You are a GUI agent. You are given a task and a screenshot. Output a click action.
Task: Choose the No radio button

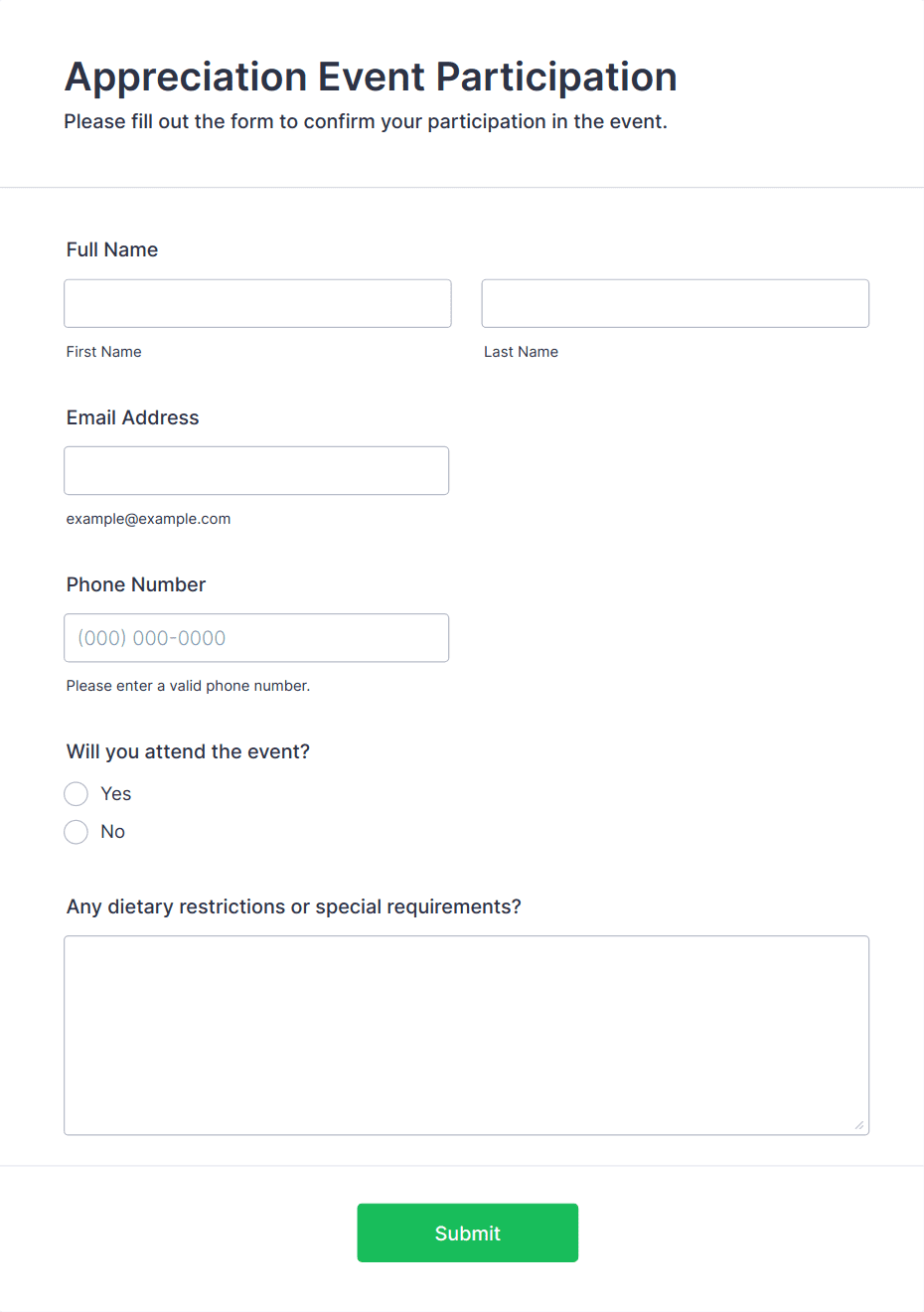click(77, 832)
